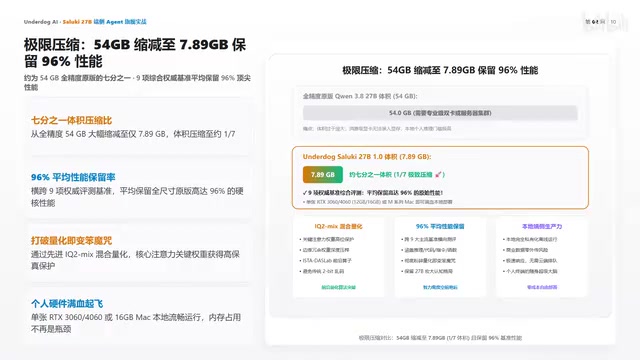
Task: Click the slide's main title on the left
Action: 135,53
